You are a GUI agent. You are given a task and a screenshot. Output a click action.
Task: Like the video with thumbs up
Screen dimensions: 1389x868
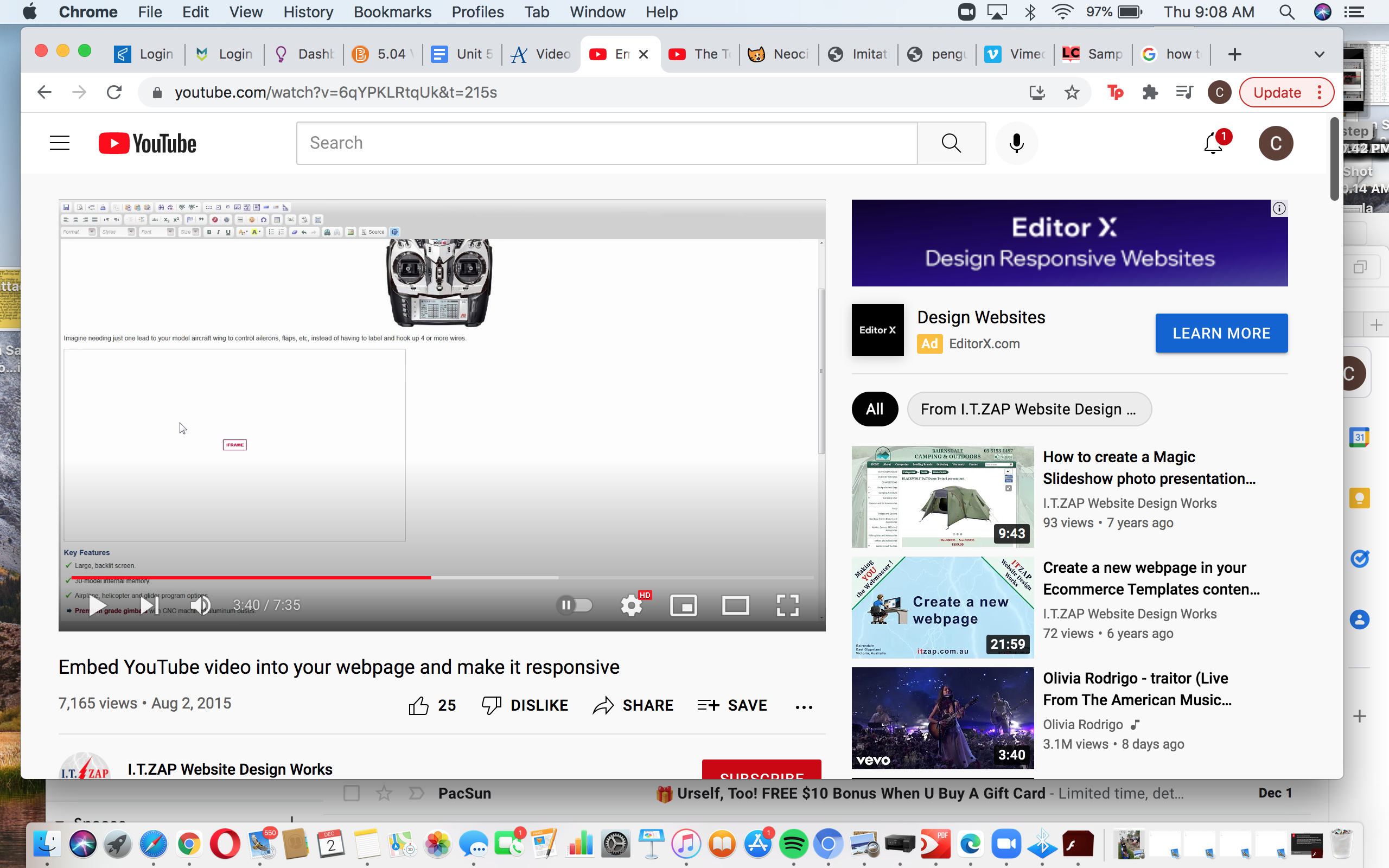[432, 705]
